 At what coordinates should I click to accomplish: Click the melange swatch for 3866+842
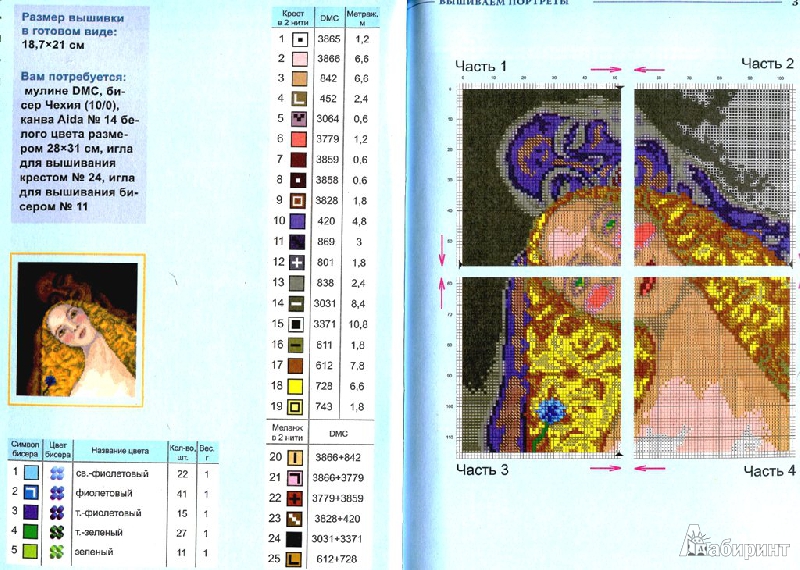click(x=295, y=458)
